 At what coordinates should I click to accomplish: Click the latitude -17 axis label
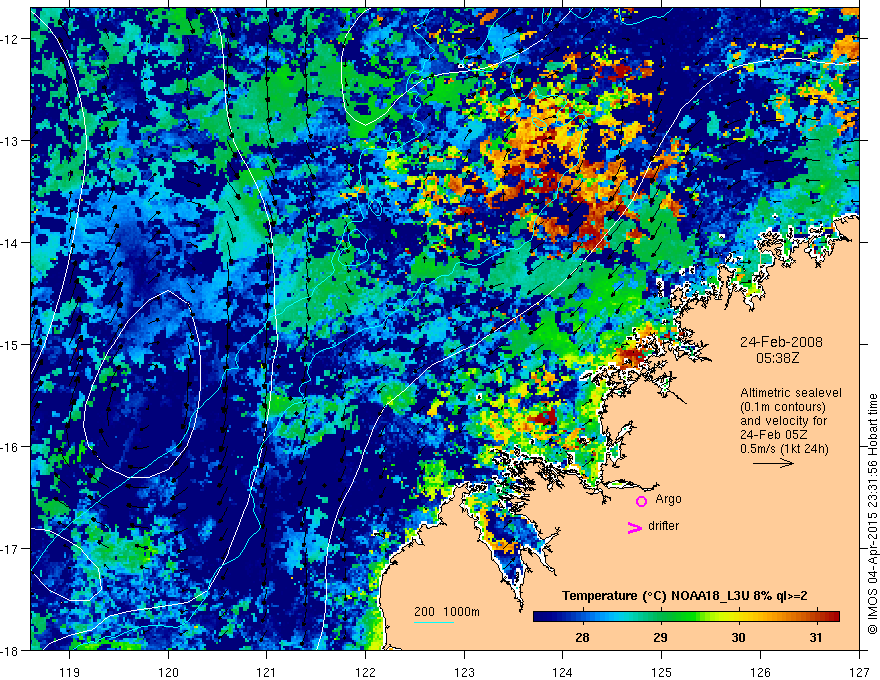11,549
